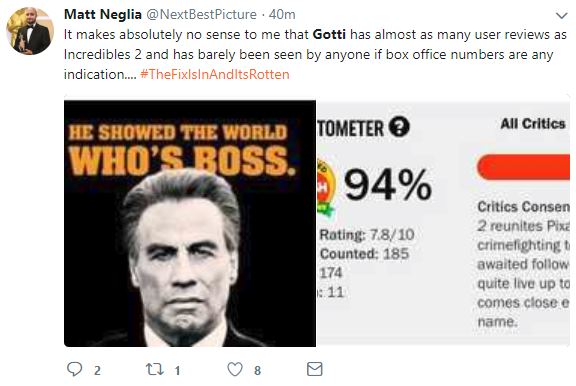576x386 pixels.
Task: Click the retweet count number 1
Action: 177,370
